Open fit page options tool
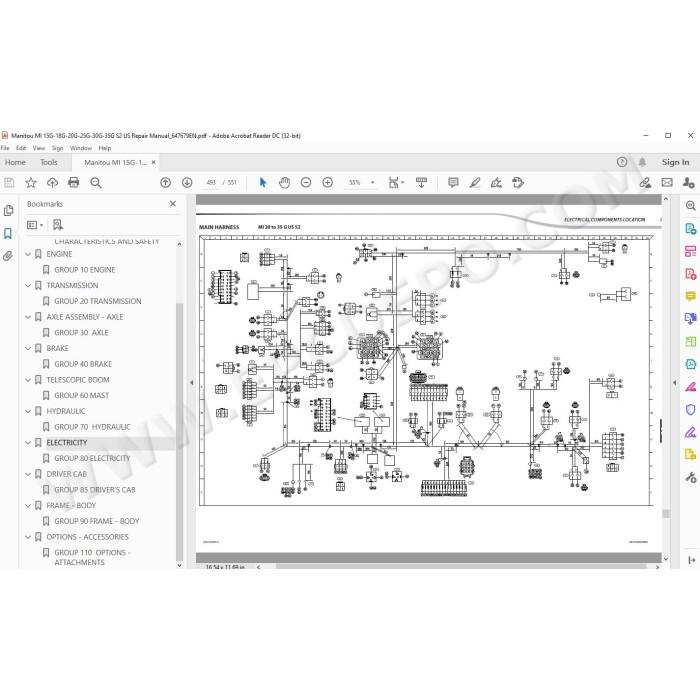 click(x=396, y=183)
